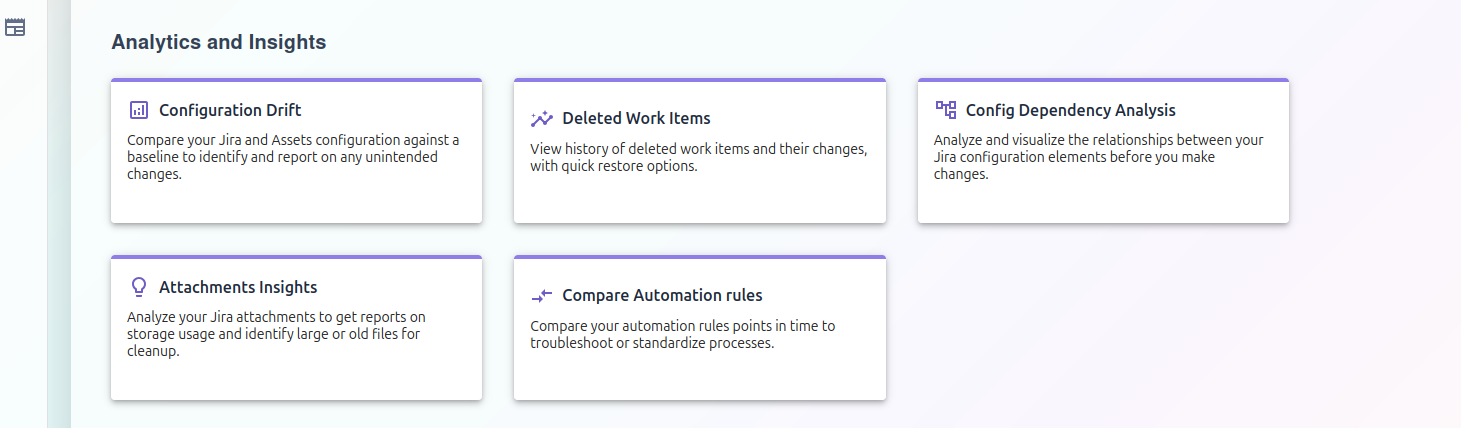This screenshot has height=428, width=1461.
Task: Click blank area below Configuration Drift description
Action: point(296,203)
